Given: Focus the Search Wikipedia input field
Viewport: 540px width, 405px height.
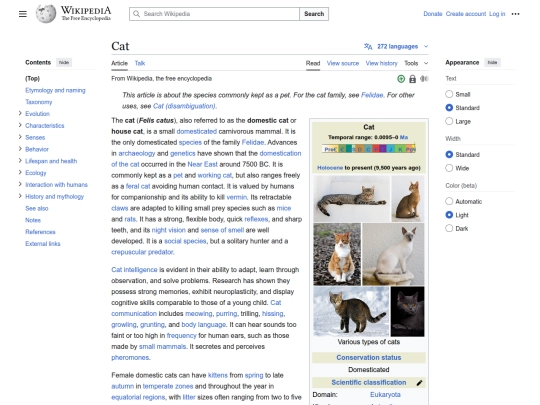Looking at the screenshot, I should point(215,14).
